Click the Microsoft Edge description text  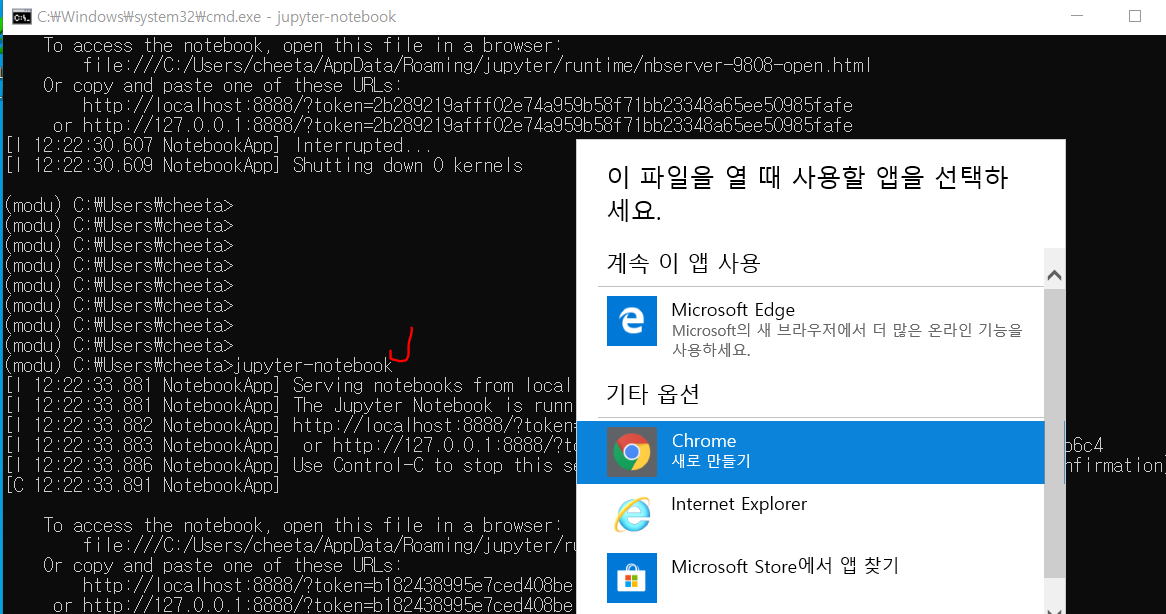click(847, 340)
